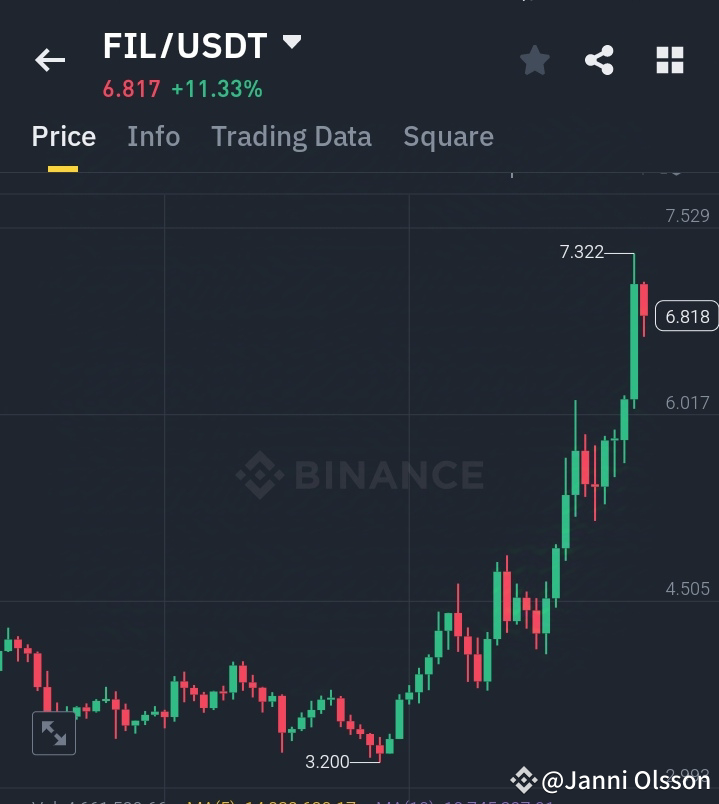This screenshot has width=719, height=804.
Task: Tap the current price label 6.818
Action: tap(688, 316)
